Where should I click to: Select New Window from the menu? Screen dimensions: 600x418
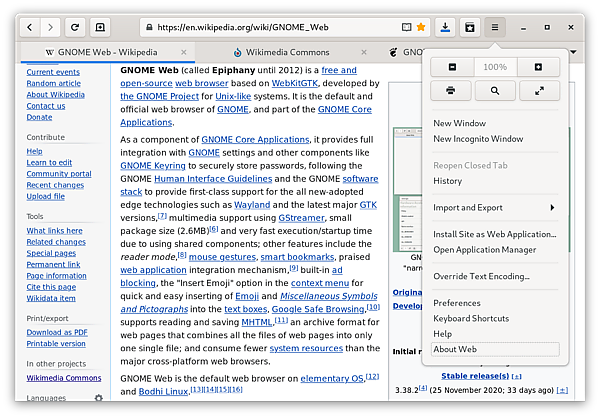coord(495,123)
